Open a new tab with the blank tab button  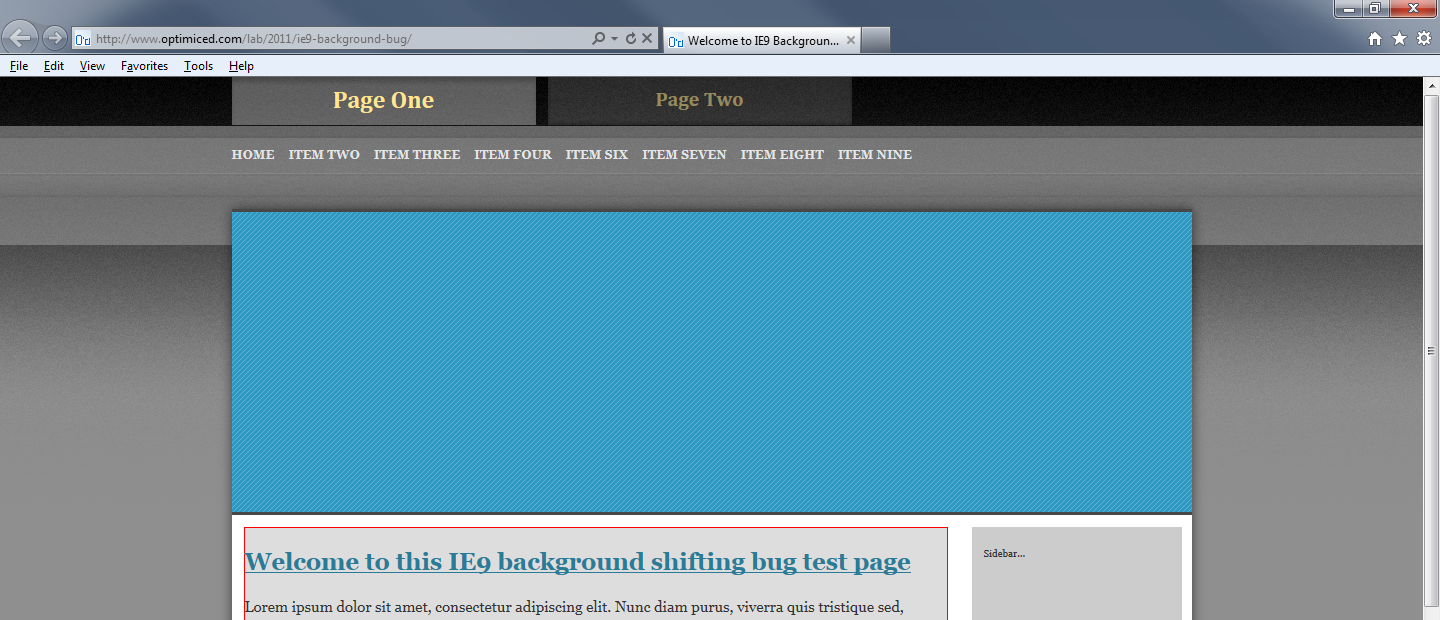pos(876,41)
